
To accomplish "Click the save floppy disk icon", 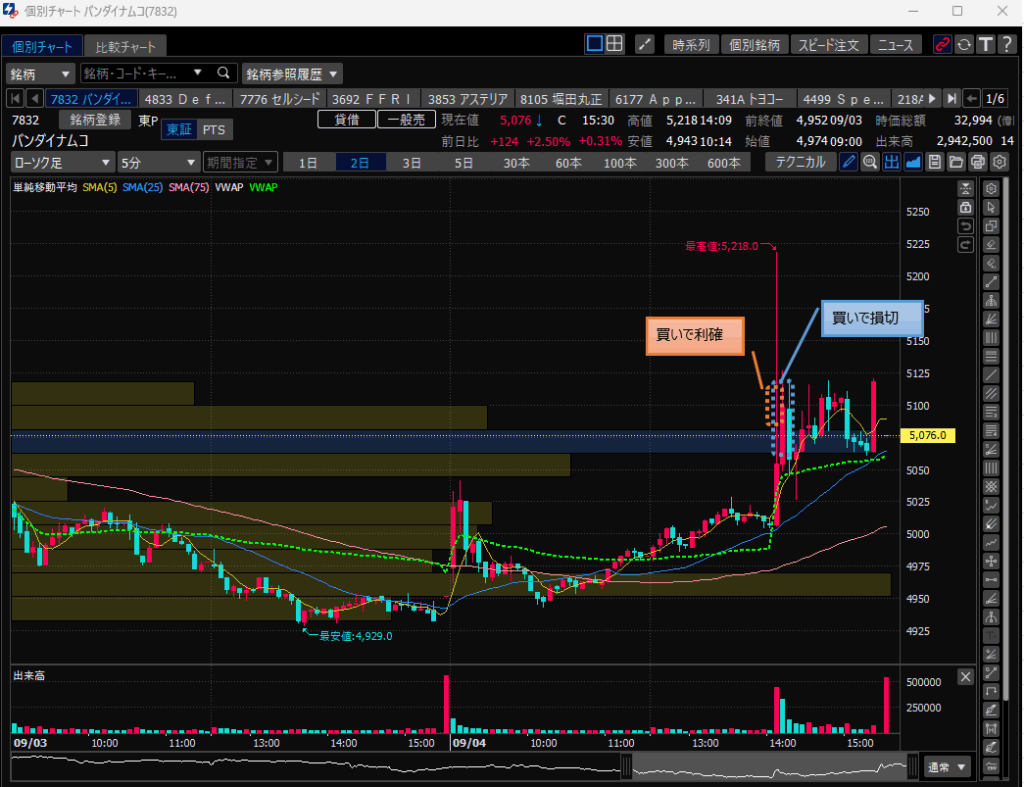I will (933, 162).
